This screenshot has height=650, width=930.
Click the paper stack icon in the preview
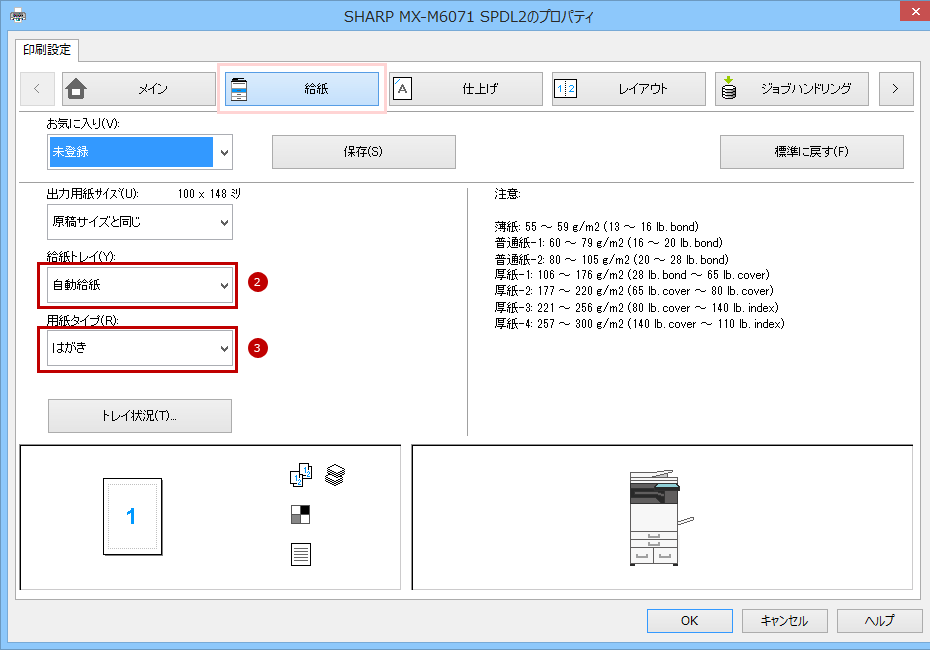click(335, 475)
